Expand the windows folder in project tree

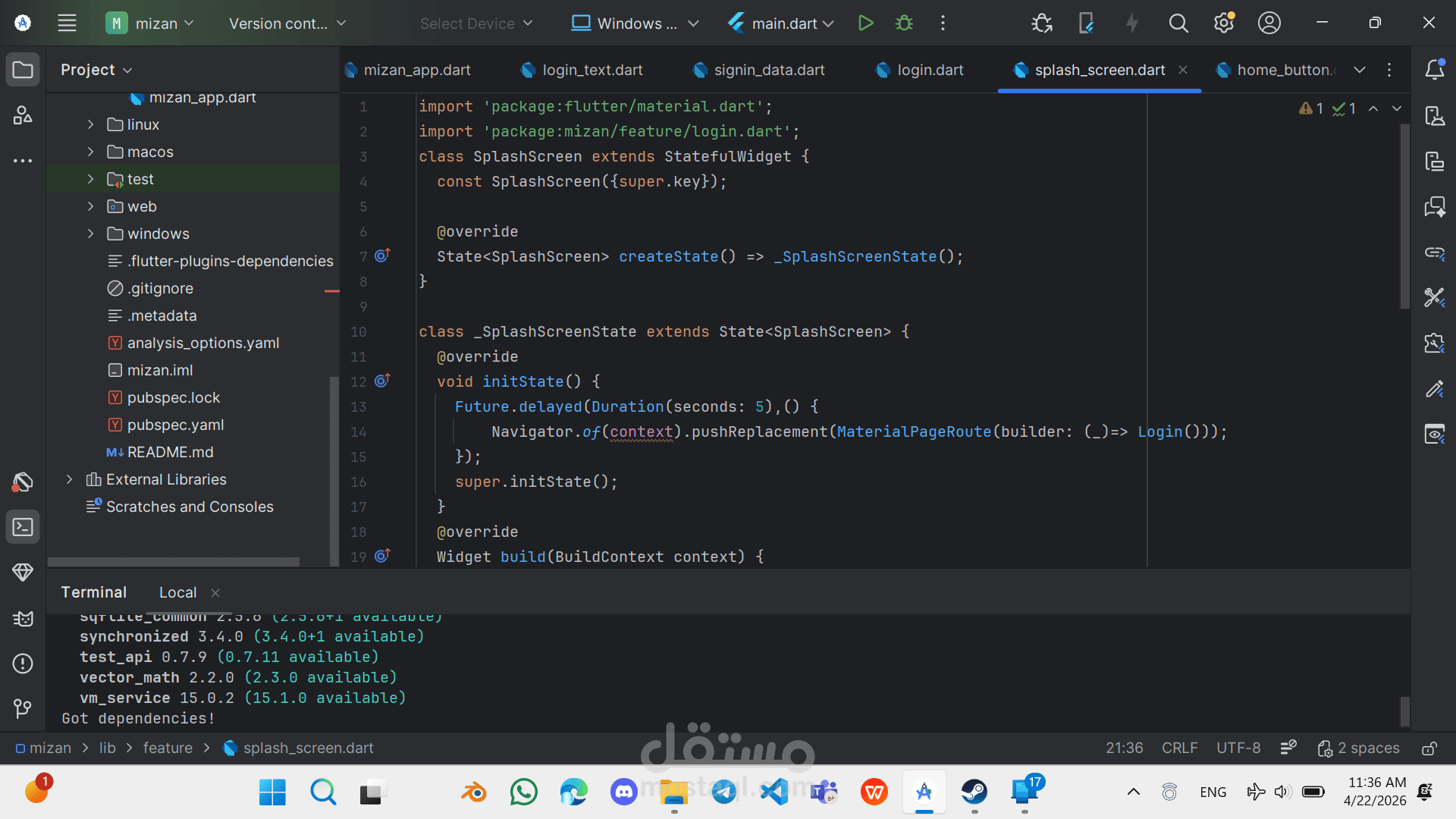pyautogui.click(x=90, y=234)
